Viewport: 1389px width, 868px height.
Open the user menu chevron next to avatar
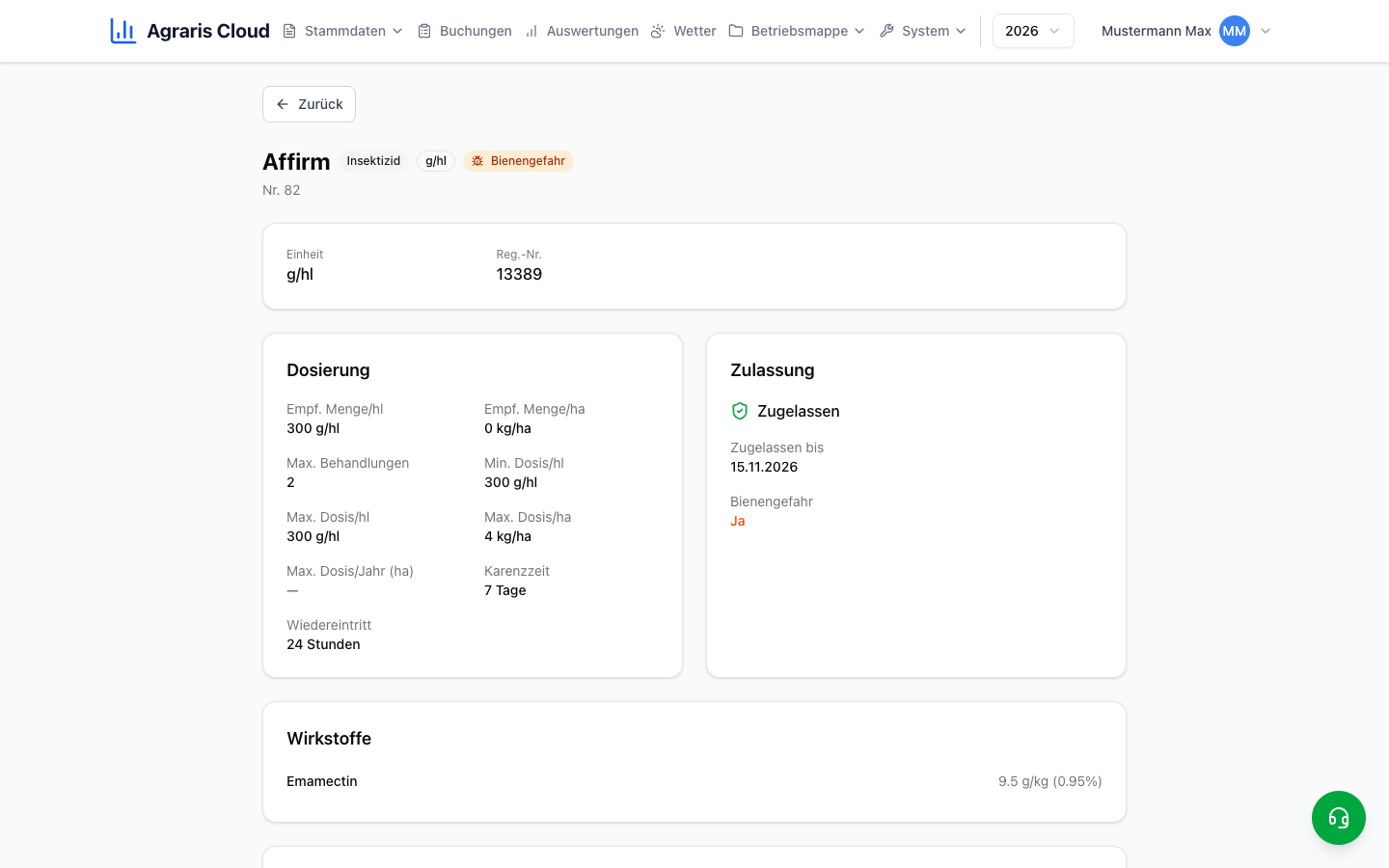pyautogui.click(x=1266, y=31)
